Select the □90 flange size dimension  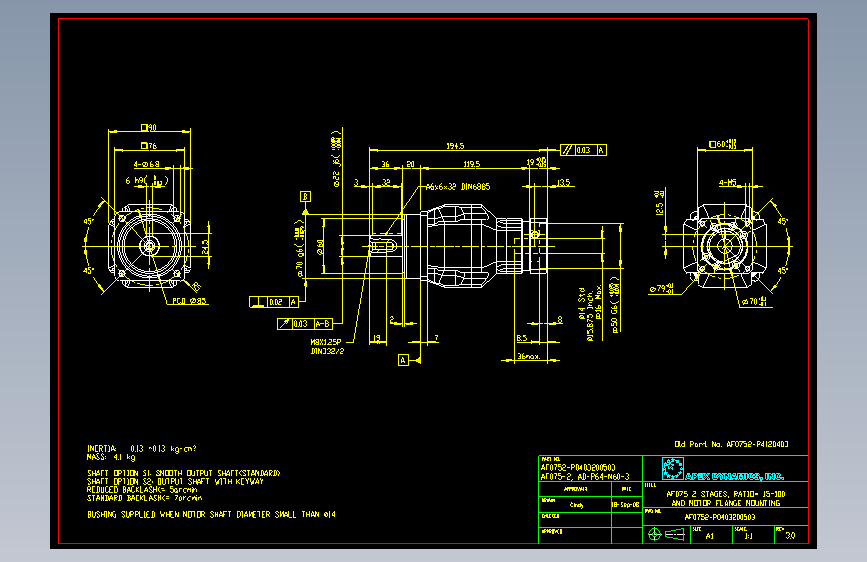[x=148, y=128]
